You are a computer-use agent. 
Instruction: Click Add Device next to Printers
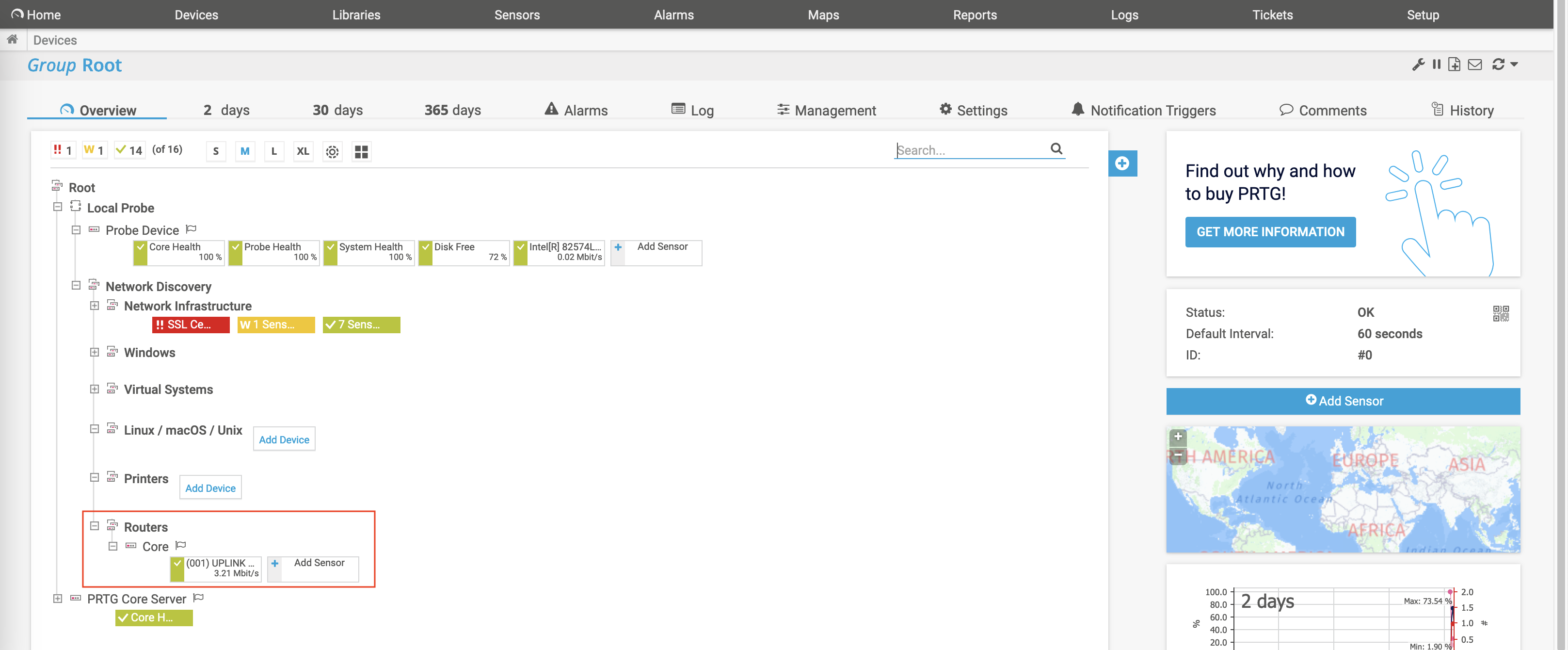210,488
